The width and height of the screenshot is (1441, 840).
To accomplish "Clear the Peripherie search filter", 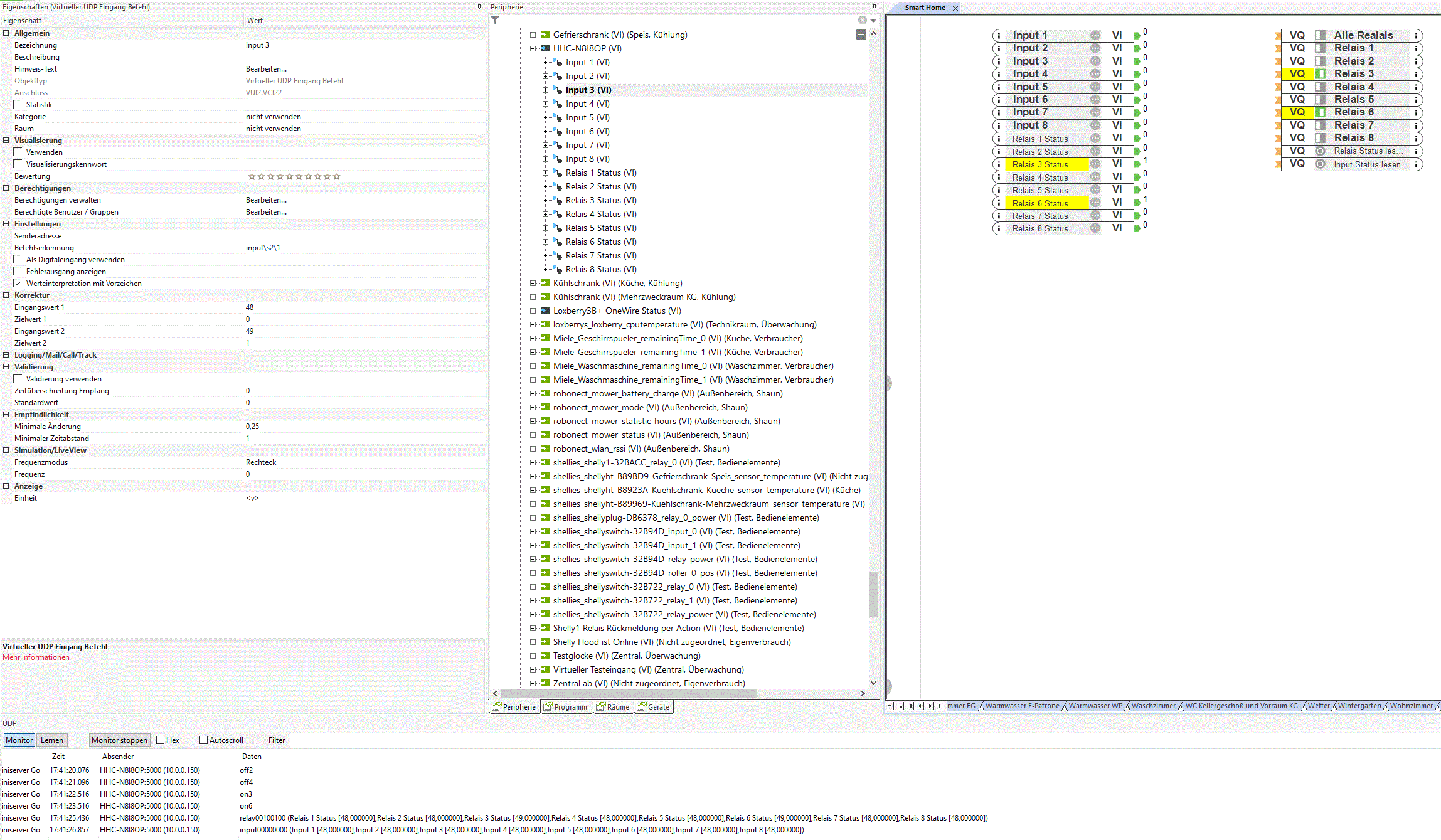I will [x=862, y=20].
